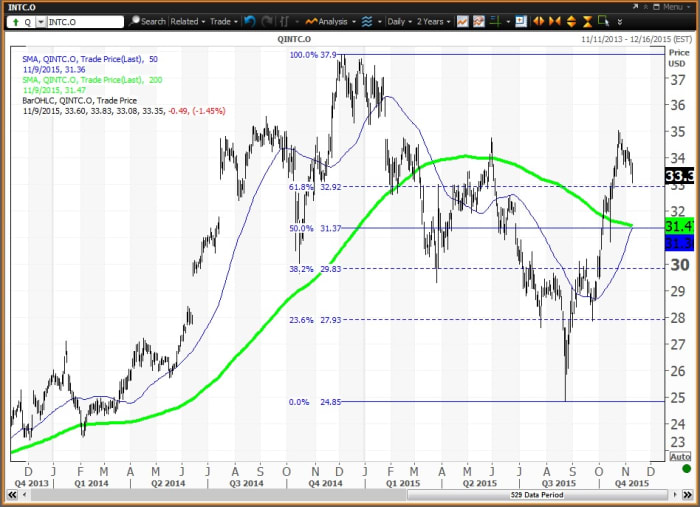The height and width of the screenshot is (507, 700).
Task: Click the line chart style icon
Action: tap(462, 21)
